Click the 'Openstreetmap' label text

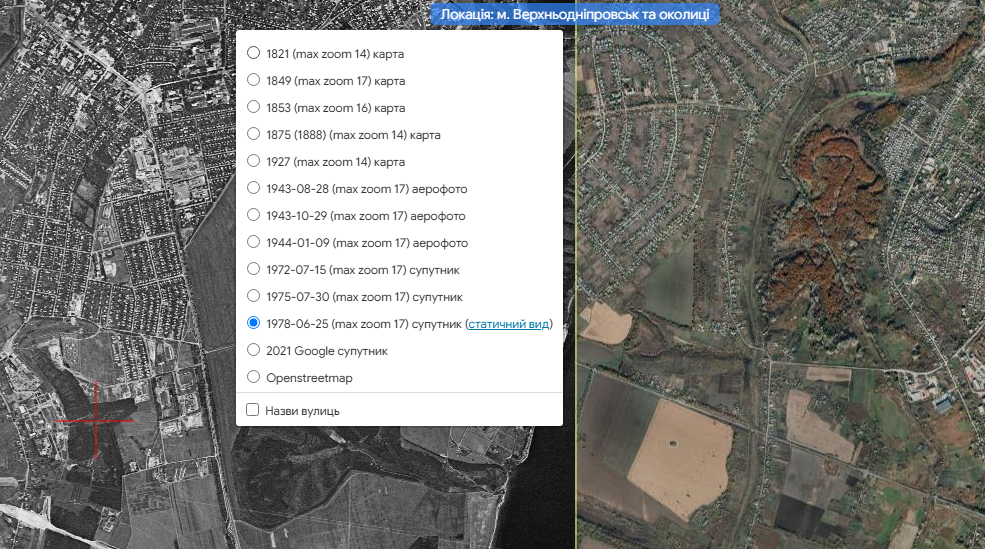point(309,378)
